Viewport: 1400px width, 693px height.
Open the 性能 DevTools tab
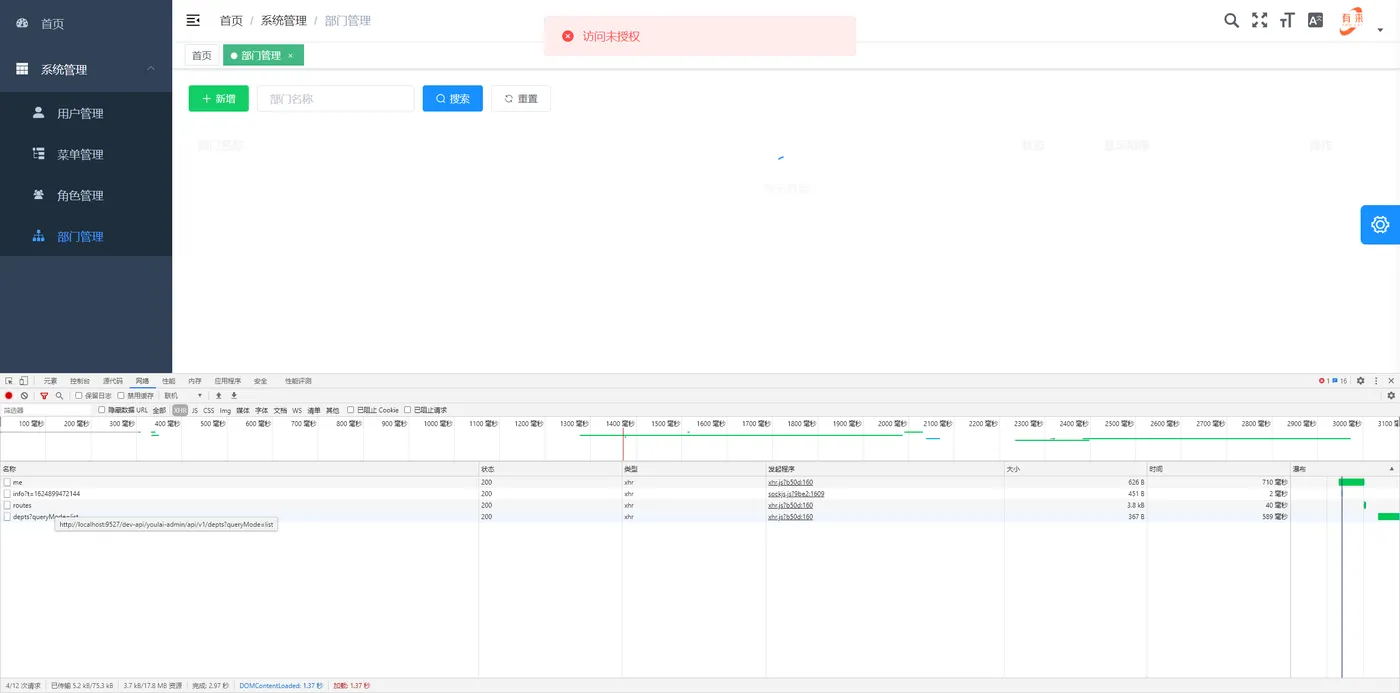point(168,381)
